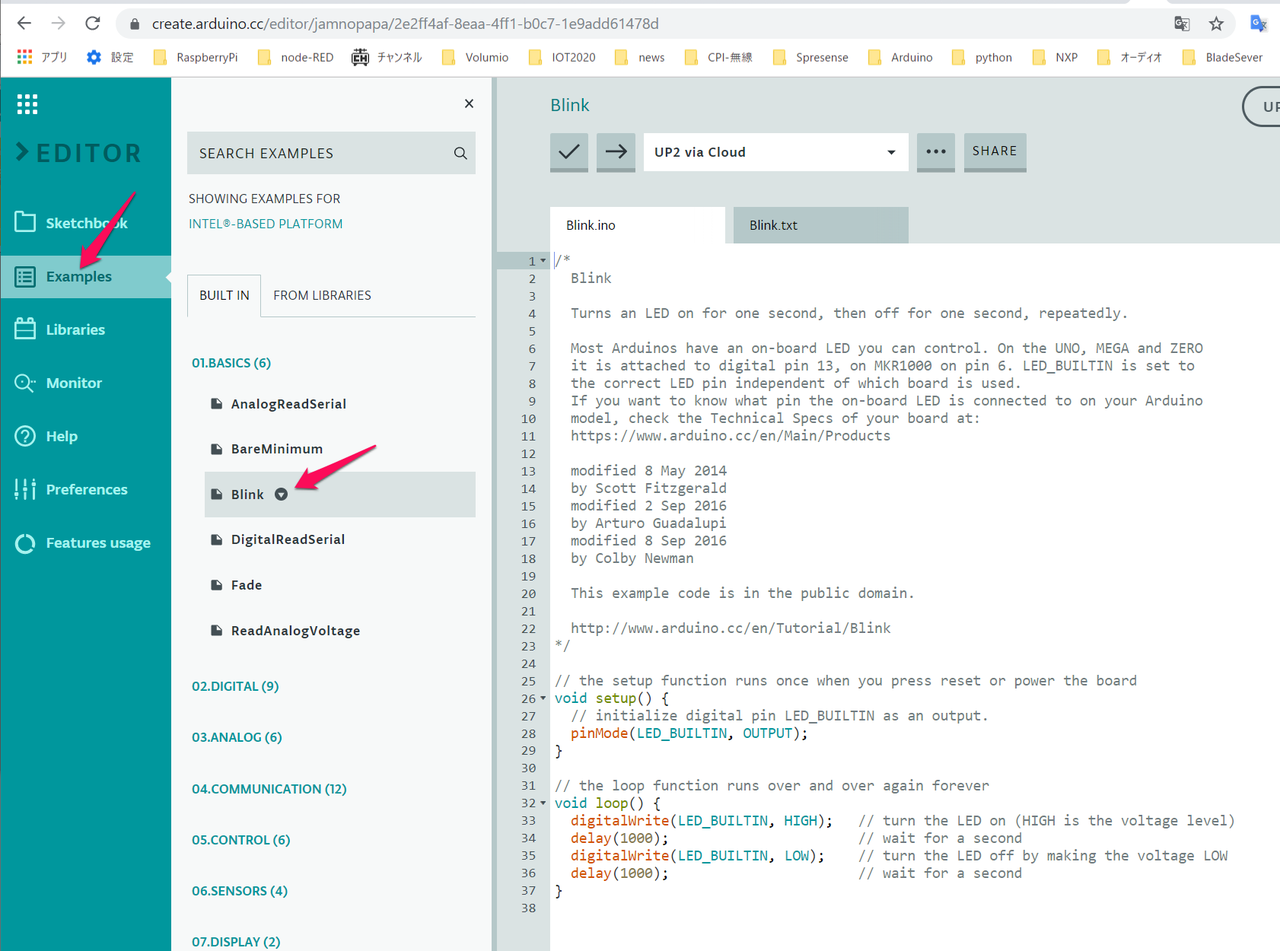Open Features usage in sidebar
Image resolution: width=1280 pixels, height=951 pixels.
[x=98, y=543]
